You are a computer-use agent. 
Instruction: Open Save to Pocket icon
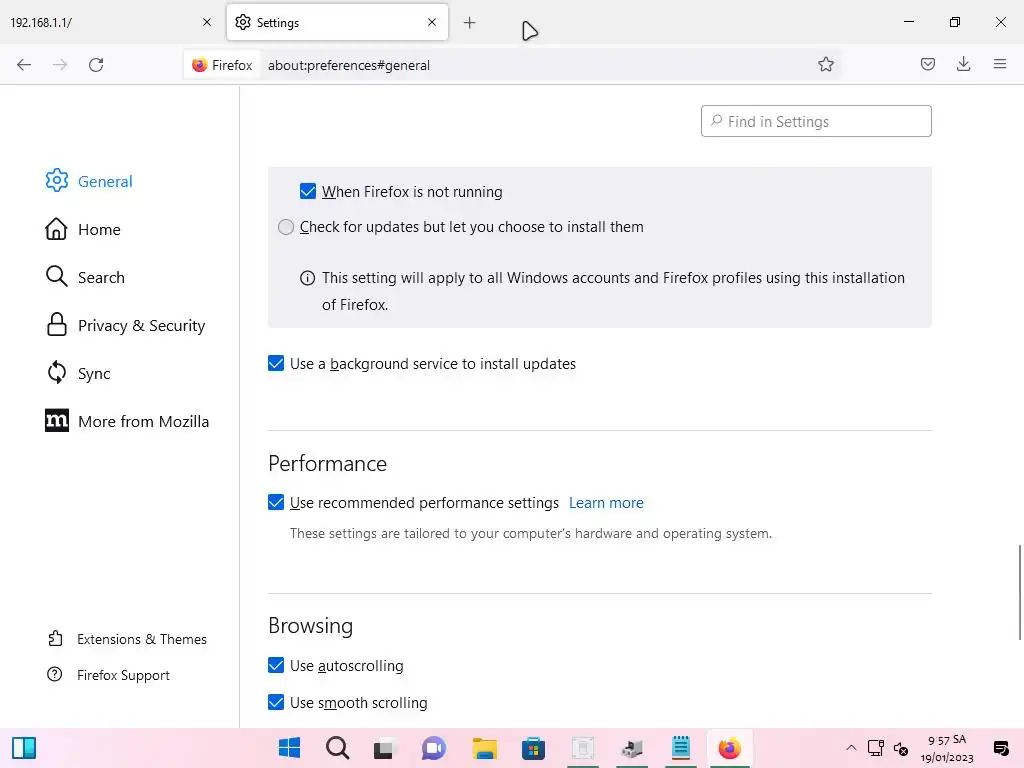[x=927, y=64]
